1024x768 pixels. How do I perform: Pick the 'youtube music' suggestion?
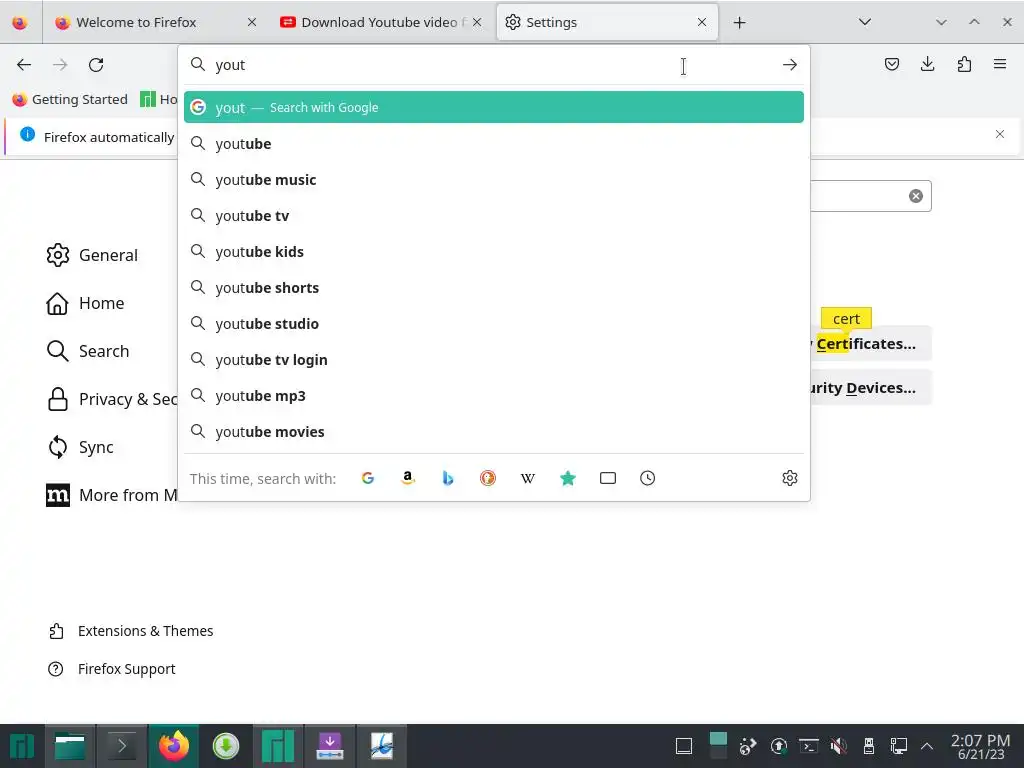(x=494, y=180)
